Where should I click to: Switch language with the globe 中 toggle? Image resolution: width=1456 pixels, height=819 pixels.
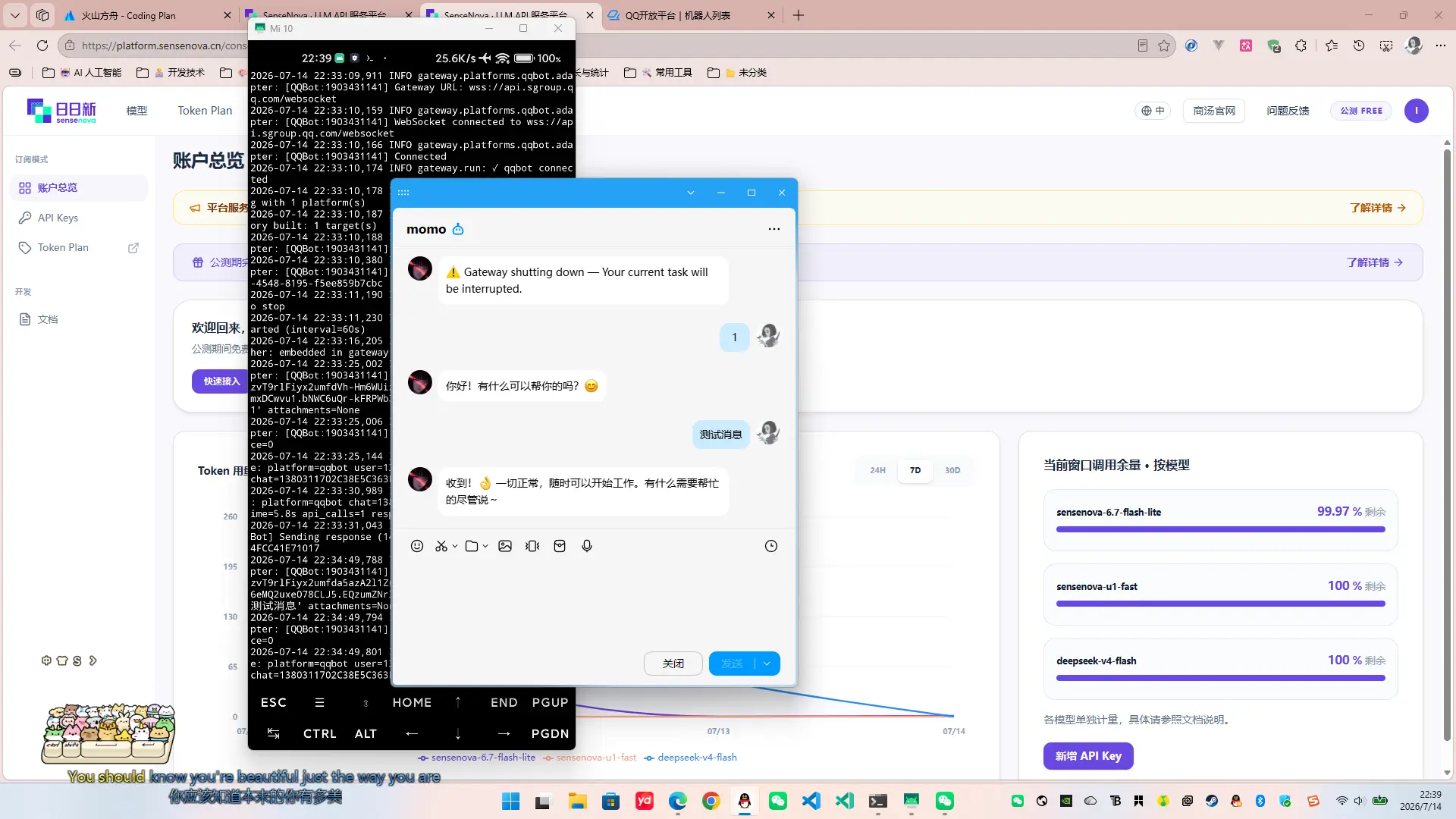(1153, 111)
